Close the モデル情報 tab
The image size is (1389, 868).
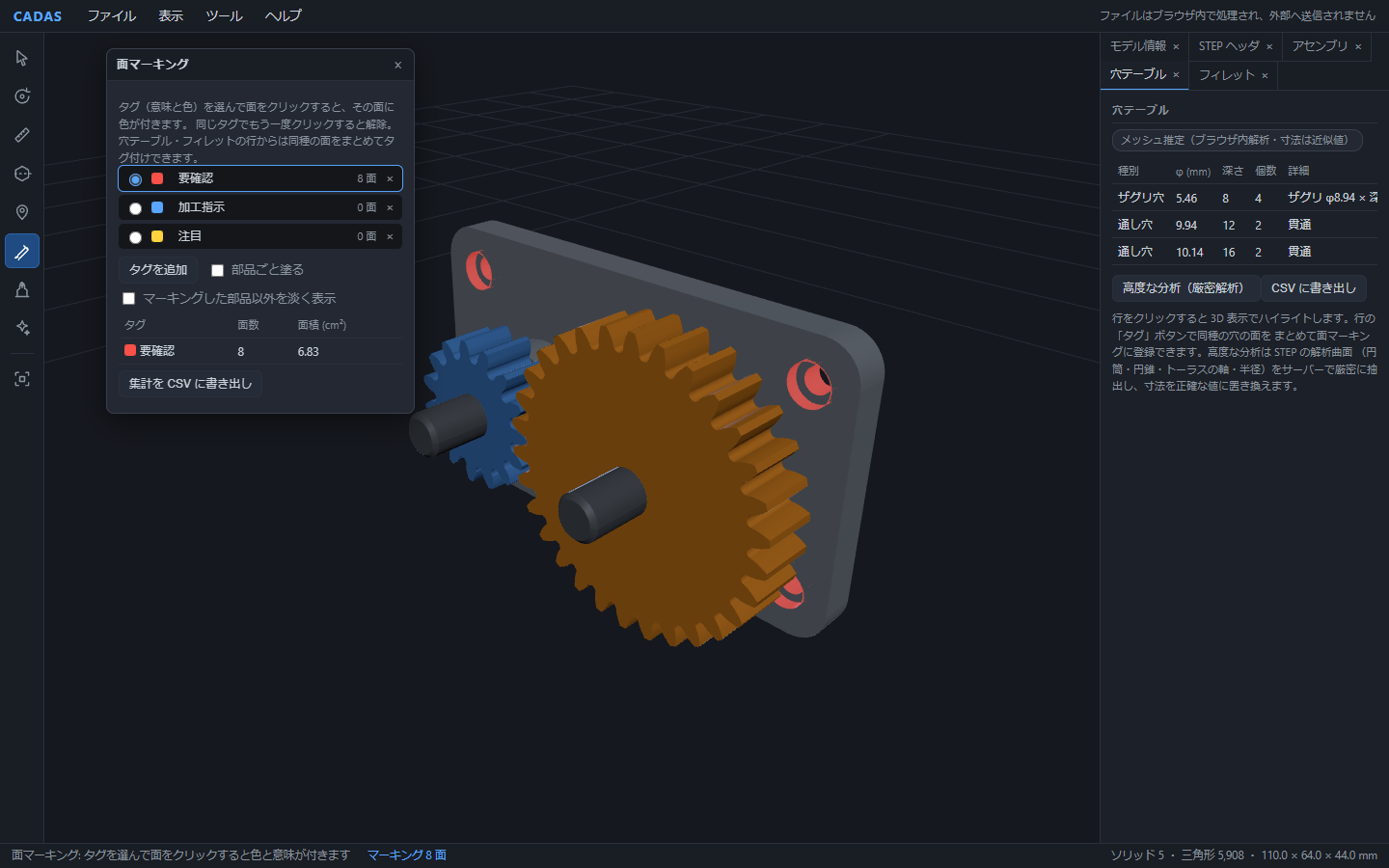click(1176, 46)
